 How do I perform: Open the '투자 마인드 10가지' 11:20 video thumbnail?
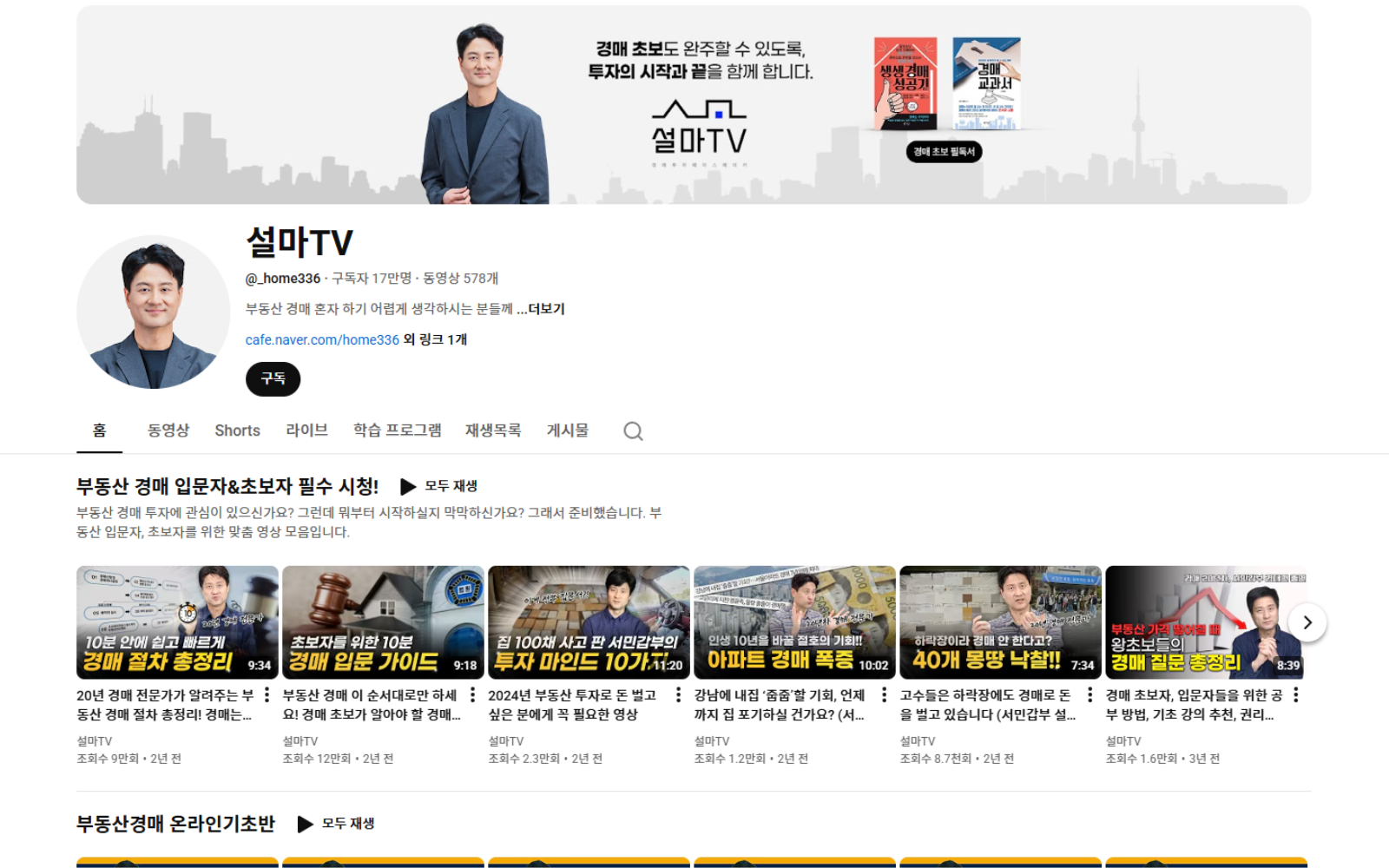589,622
